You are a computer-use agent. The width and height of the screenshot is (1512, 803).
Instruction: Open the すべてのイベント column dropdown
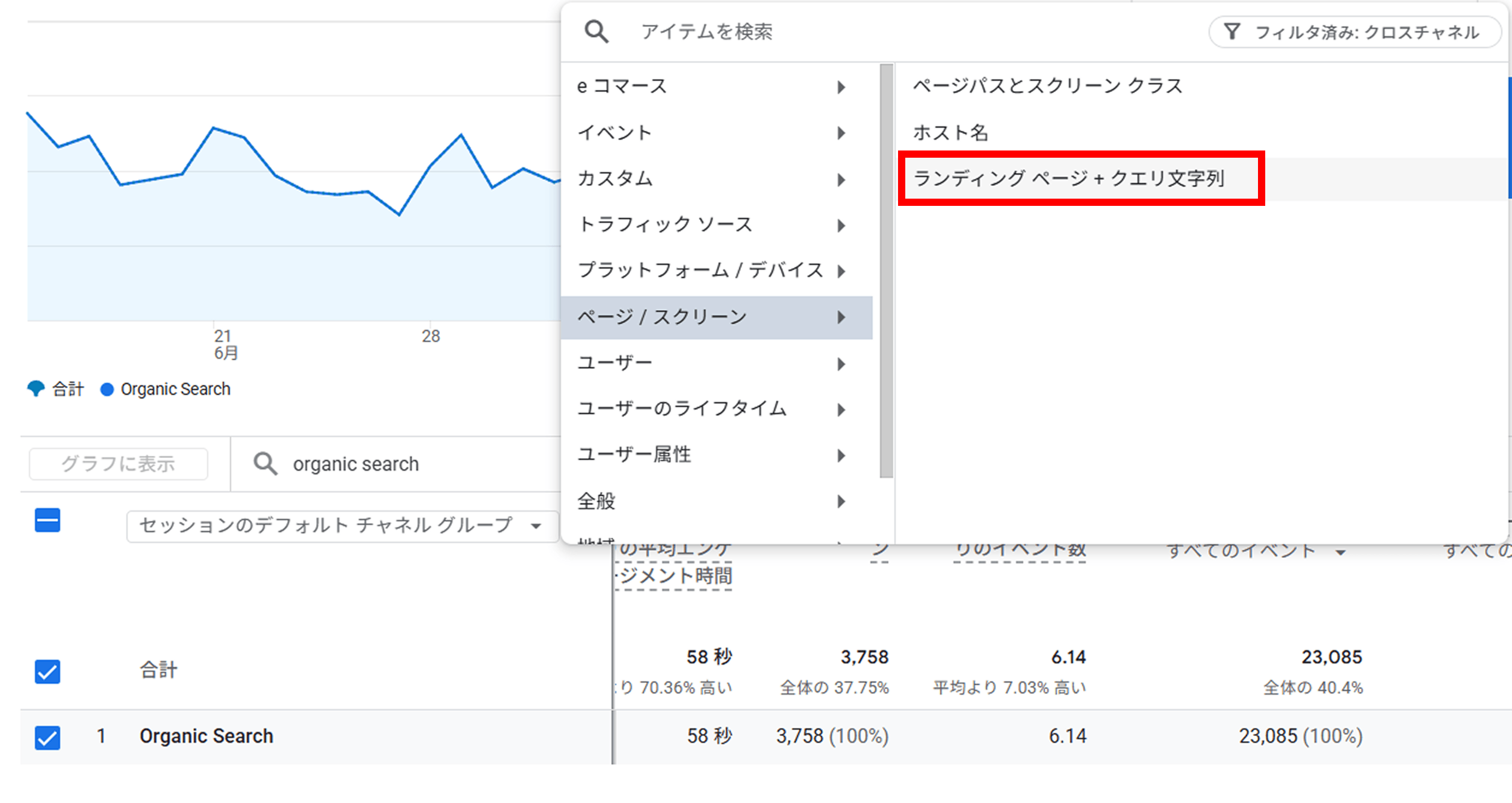[1340, 552]
